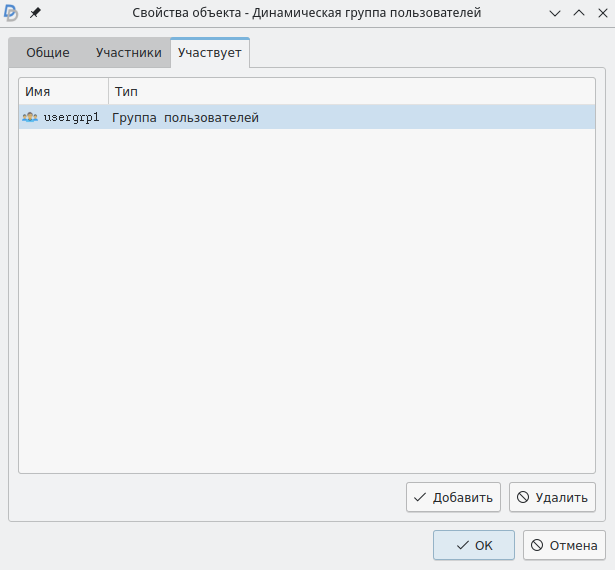Sort list by Имя column header
Image resolution: width=615 pixels, height=570 pixels.
(62, 91)
